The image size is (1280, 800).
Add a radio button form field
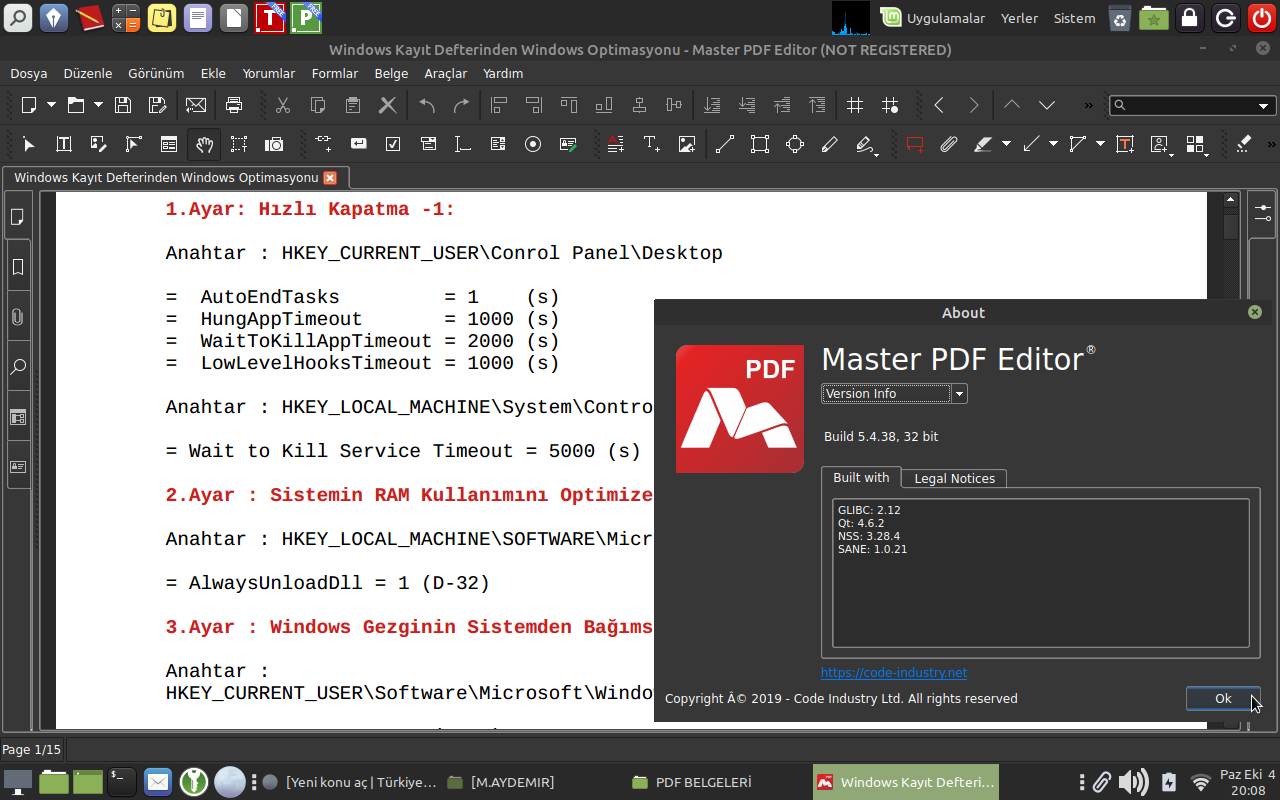pos(533,144)
